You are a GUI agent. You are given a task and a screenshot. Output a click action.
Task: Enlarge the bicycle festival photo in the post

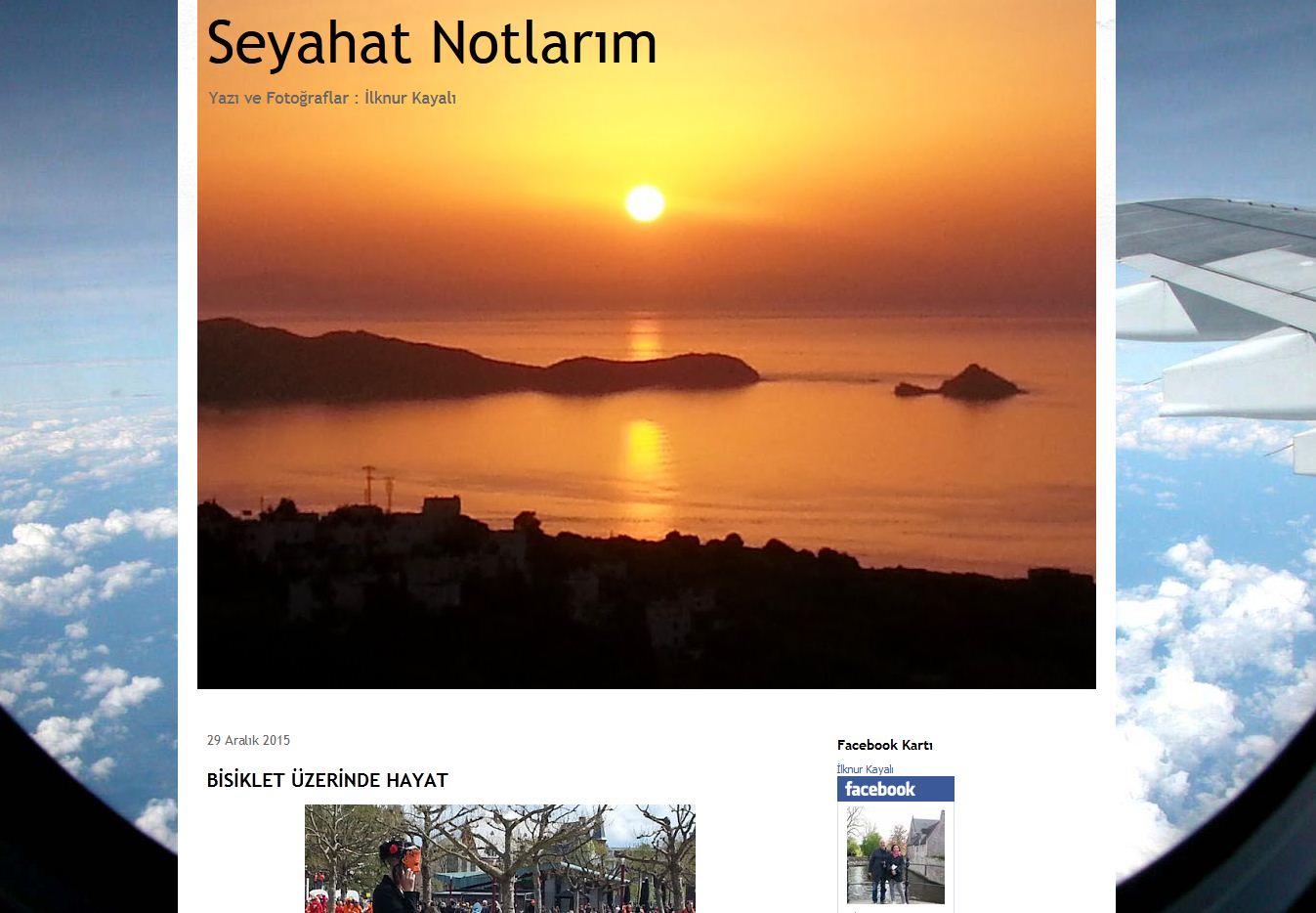click(x=498, y=858)
